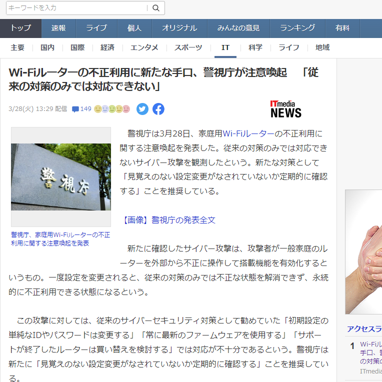Select the みんなの意見 tab

point(238,28)
